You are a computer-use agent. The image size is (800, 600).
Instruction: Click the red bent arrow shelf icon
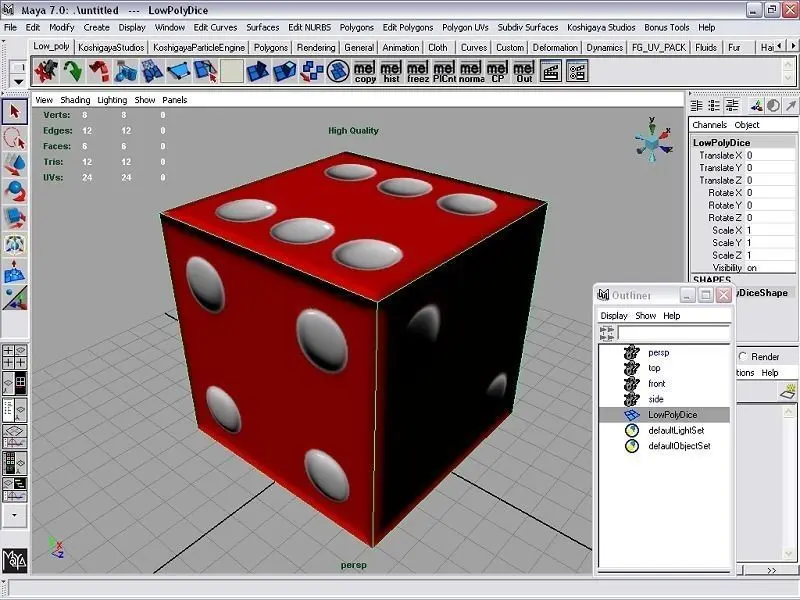(x=99, y=71)
